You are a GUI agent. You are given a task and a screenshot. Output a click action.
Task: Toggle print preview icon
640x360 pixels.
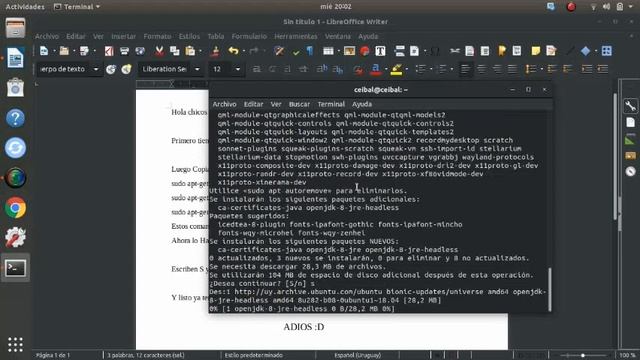click(140, 51)
